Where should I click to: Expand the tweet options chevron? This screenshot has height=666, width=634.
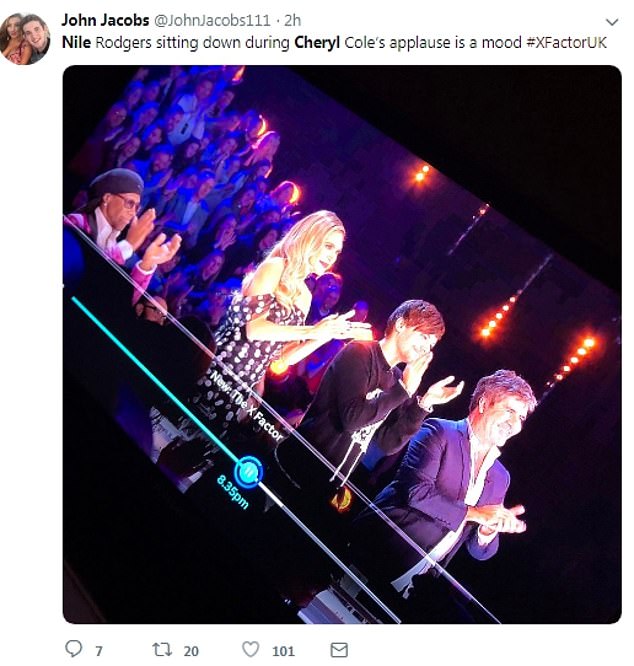coord(611,22)
